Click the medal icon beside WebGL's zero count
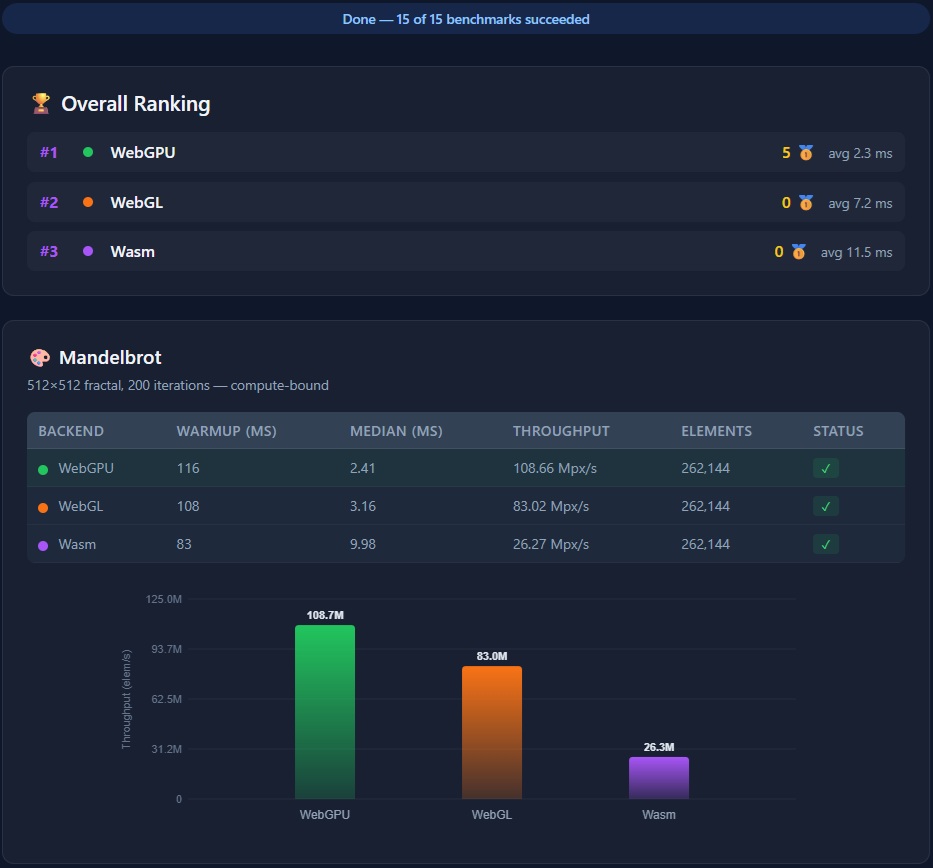The width and height of the screenshot is (933, 868). [804, 202]
